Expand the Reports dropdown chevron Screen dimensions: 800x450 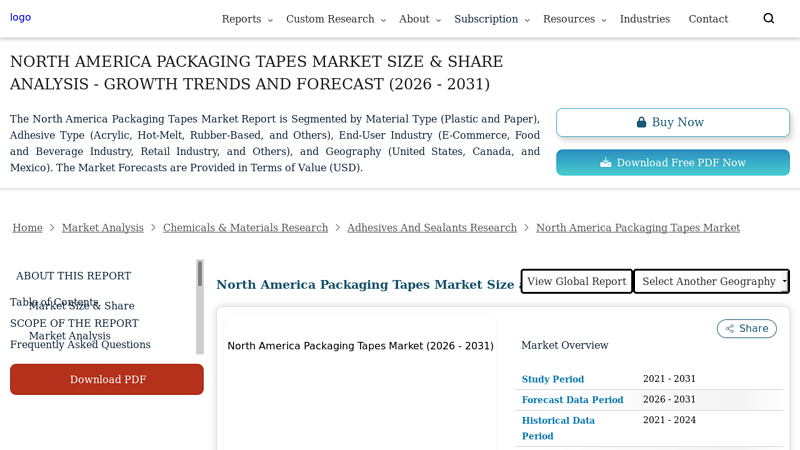(x=270, y=20)
